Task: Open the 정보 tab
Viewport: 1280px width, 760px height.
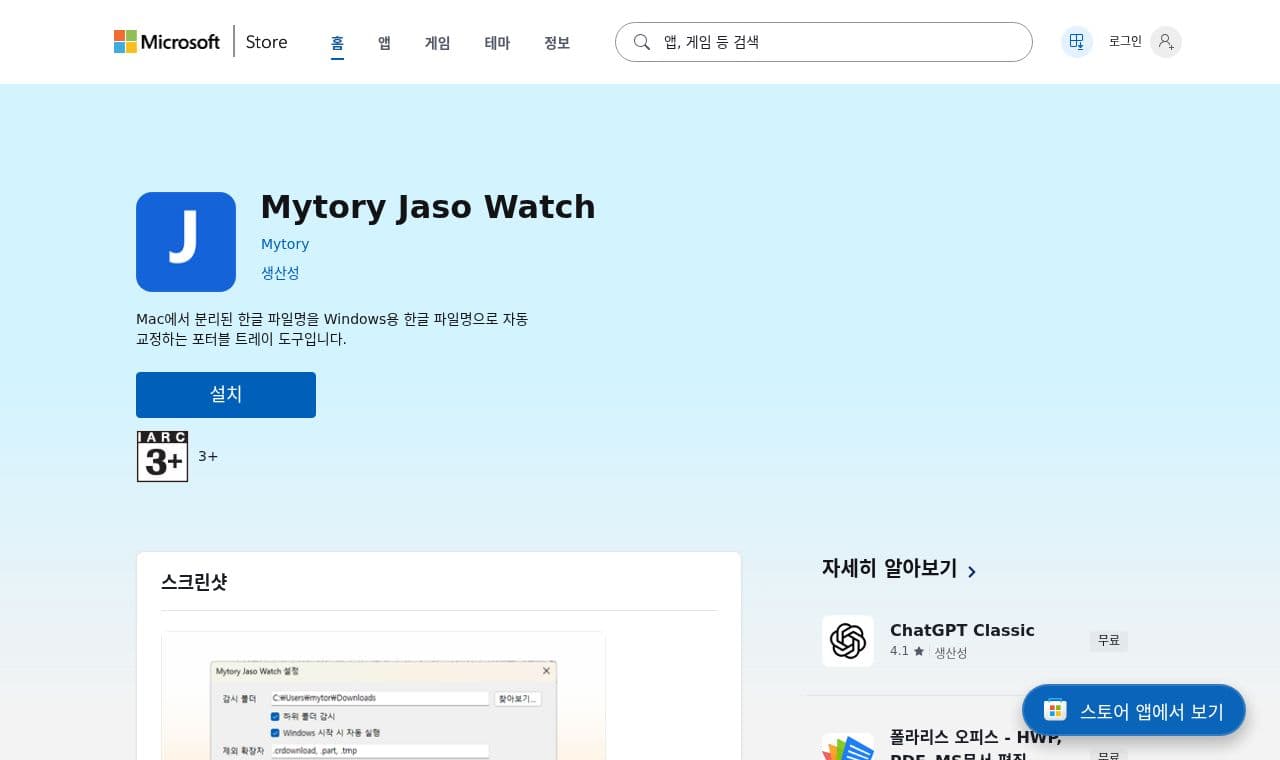Action: coord(557,43)
